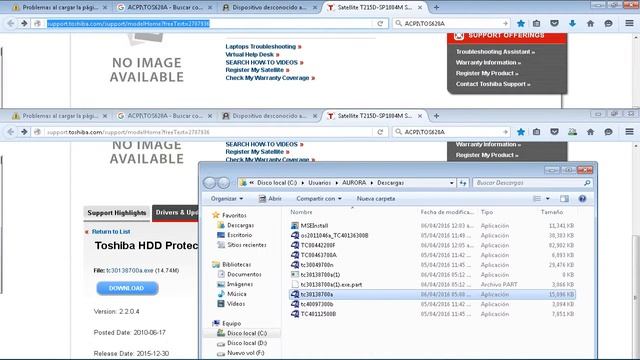Viewport: 640px width, 360px height.
Task: Open a new tab with plus in lower Firefox
Action: pos(436,116)
